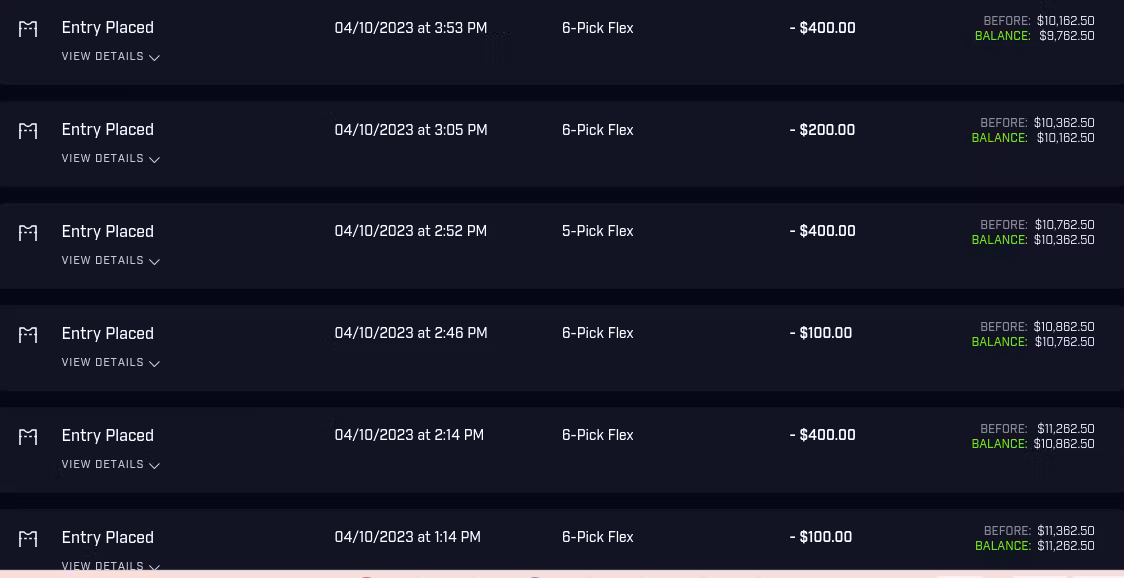
Task: Click the $9,762.50 balance value
Action: tap(1066, 36)
